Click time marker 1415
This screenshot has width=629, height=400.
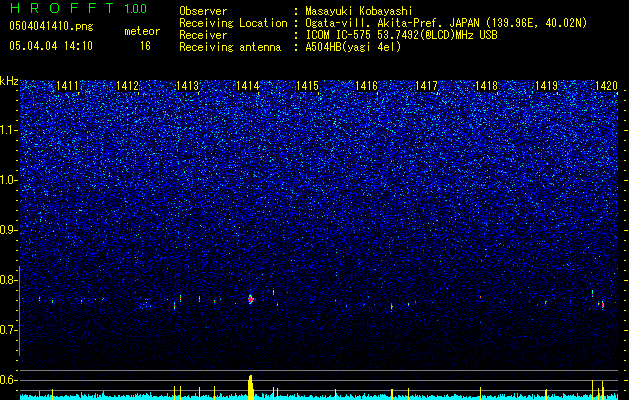307,86
